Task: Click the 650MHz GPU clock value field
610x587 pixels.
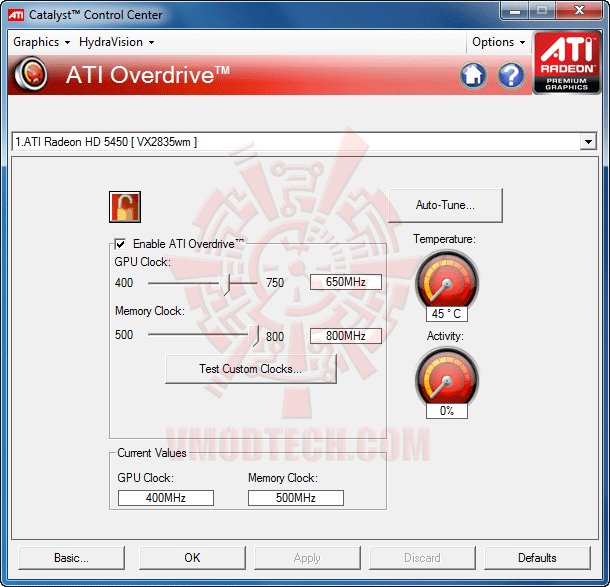Action: (x=345, y=282)
